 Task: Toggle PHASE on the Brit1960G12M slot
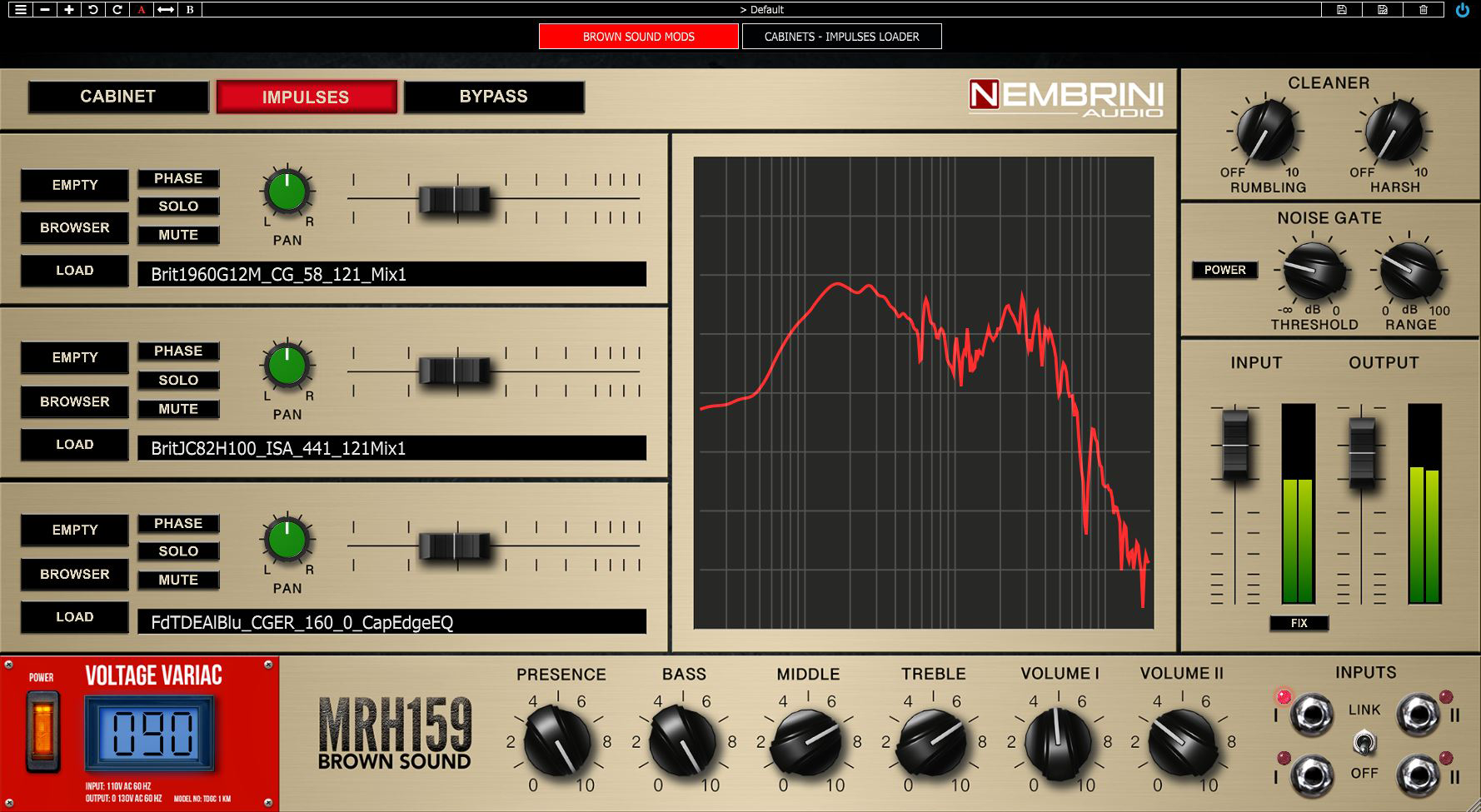(178, 178)
